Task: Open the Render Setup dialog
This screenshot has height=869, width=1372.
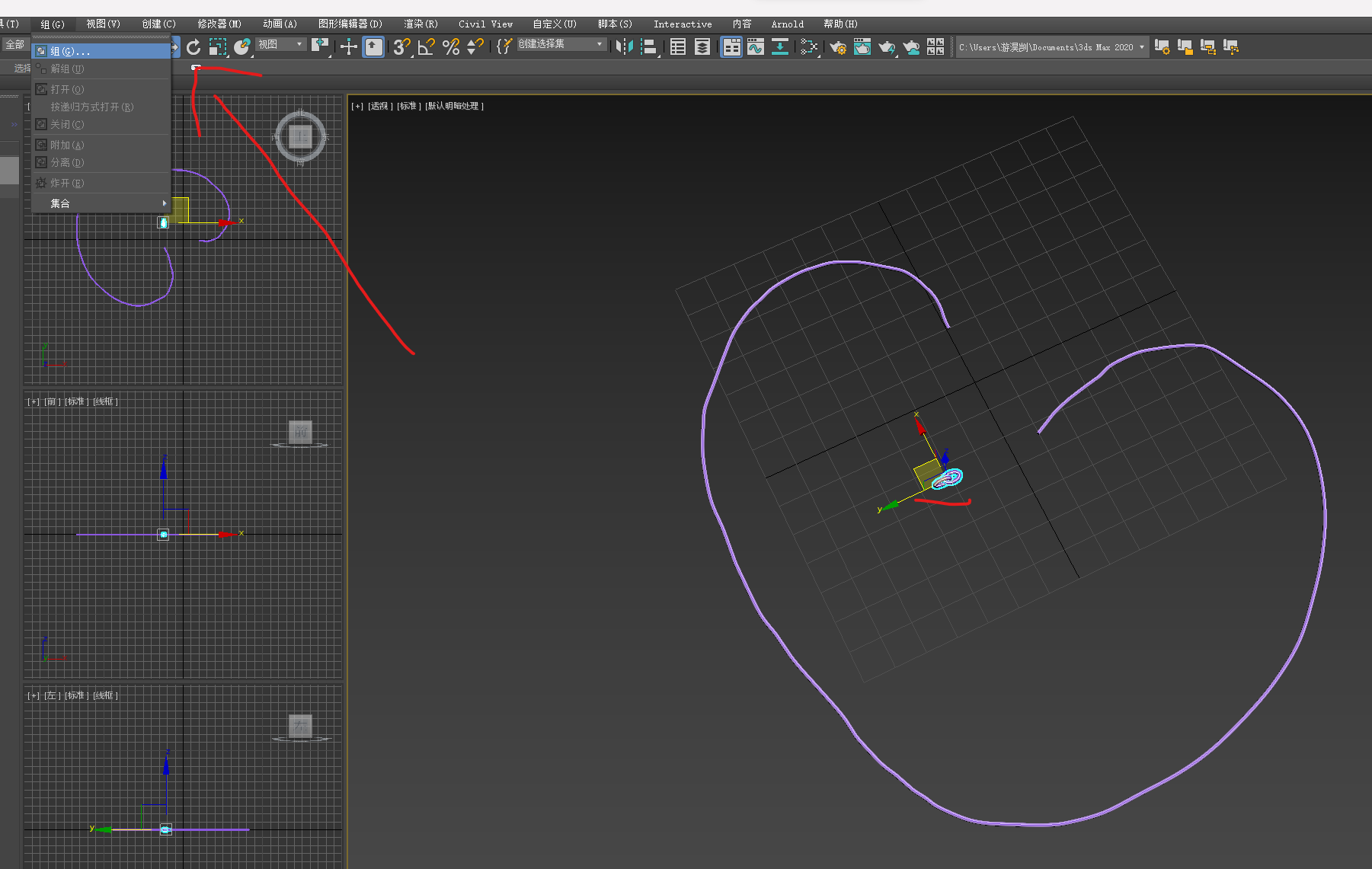Action: [x=839, y=47]
